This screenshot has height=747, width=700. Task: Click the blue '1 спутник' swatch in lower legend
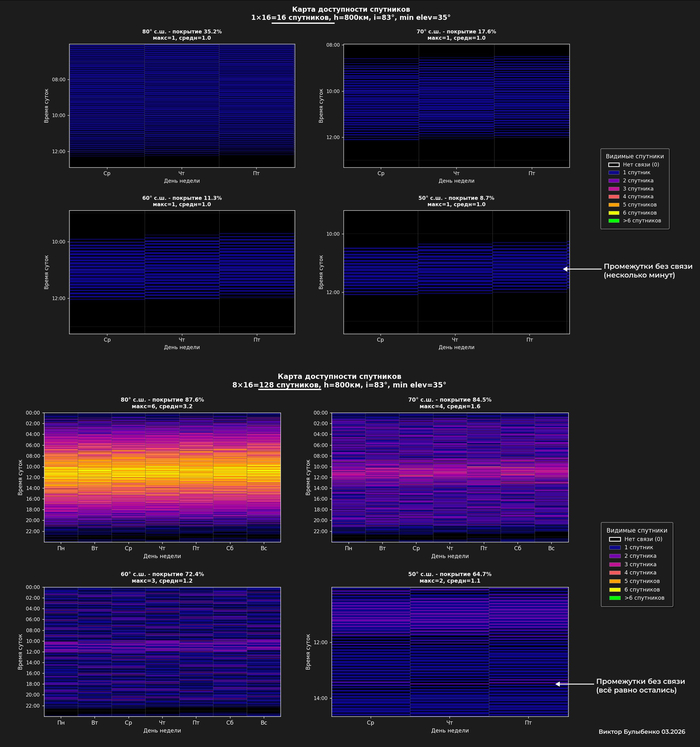click(615, 548)
